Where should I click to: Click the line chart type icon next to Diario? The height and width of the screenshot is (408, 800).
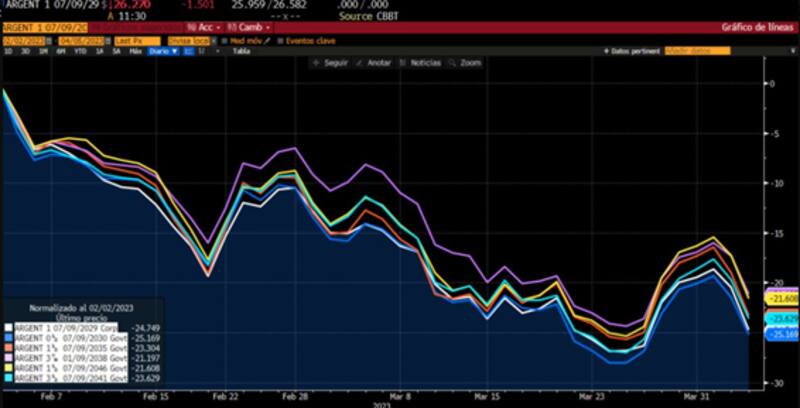187,51
